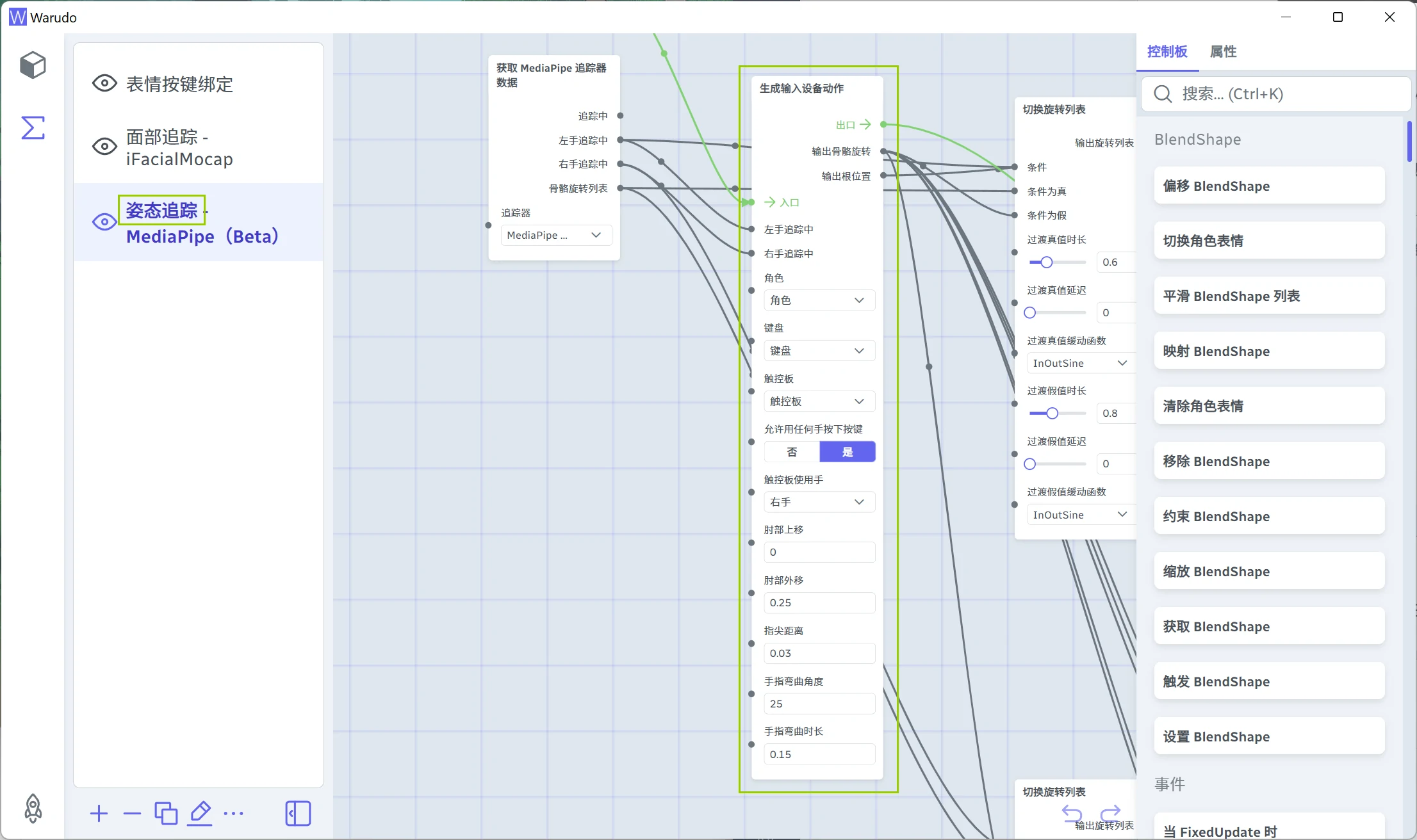This screenshot has width=1417, height=840.
Task: Click the 生成输入设备动作 node title
Action: coord(801,88)
